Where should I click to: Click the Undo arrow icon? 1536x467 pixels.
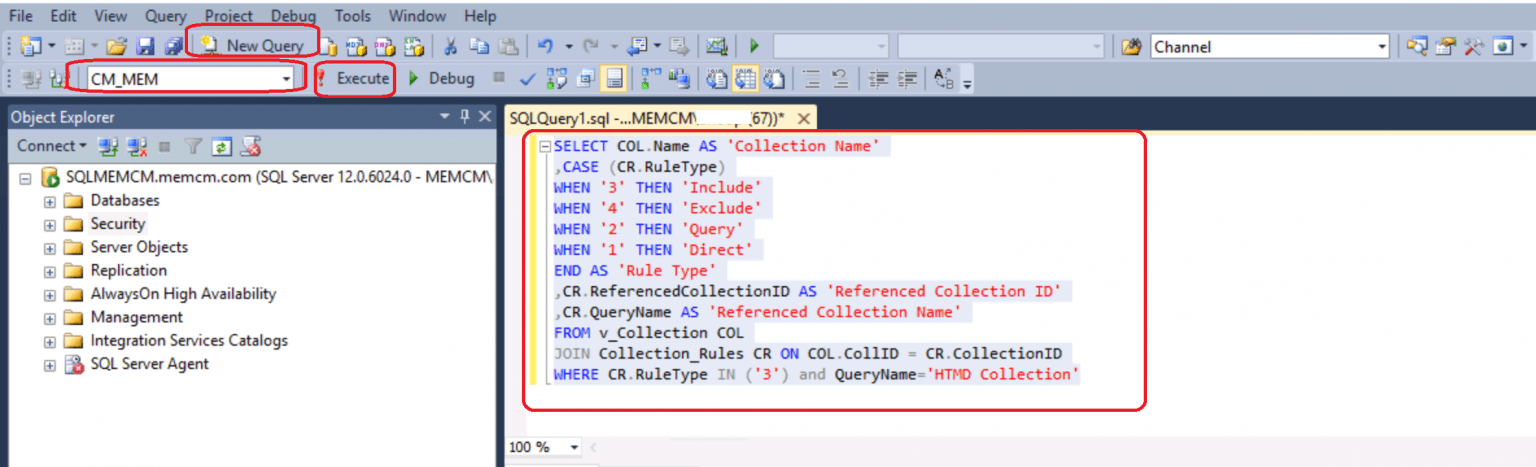click(545, 46)
